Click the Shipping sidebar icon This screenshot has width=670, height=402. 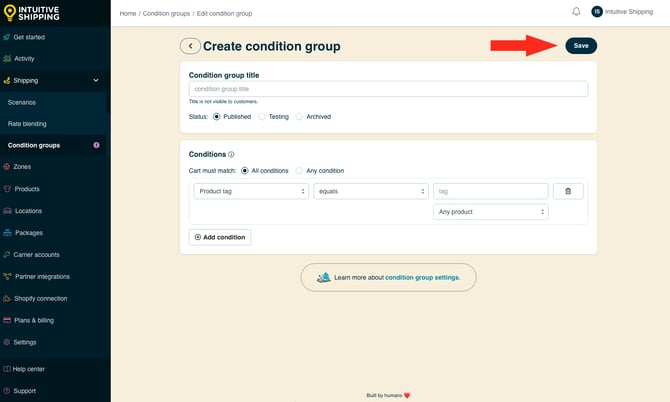point(7,80)
